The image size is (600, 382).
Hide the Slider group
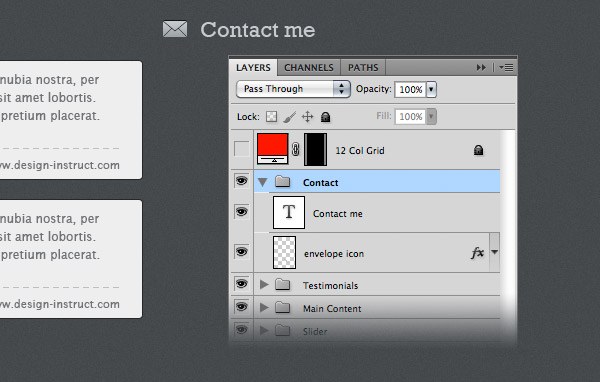(x=241, y=330)
